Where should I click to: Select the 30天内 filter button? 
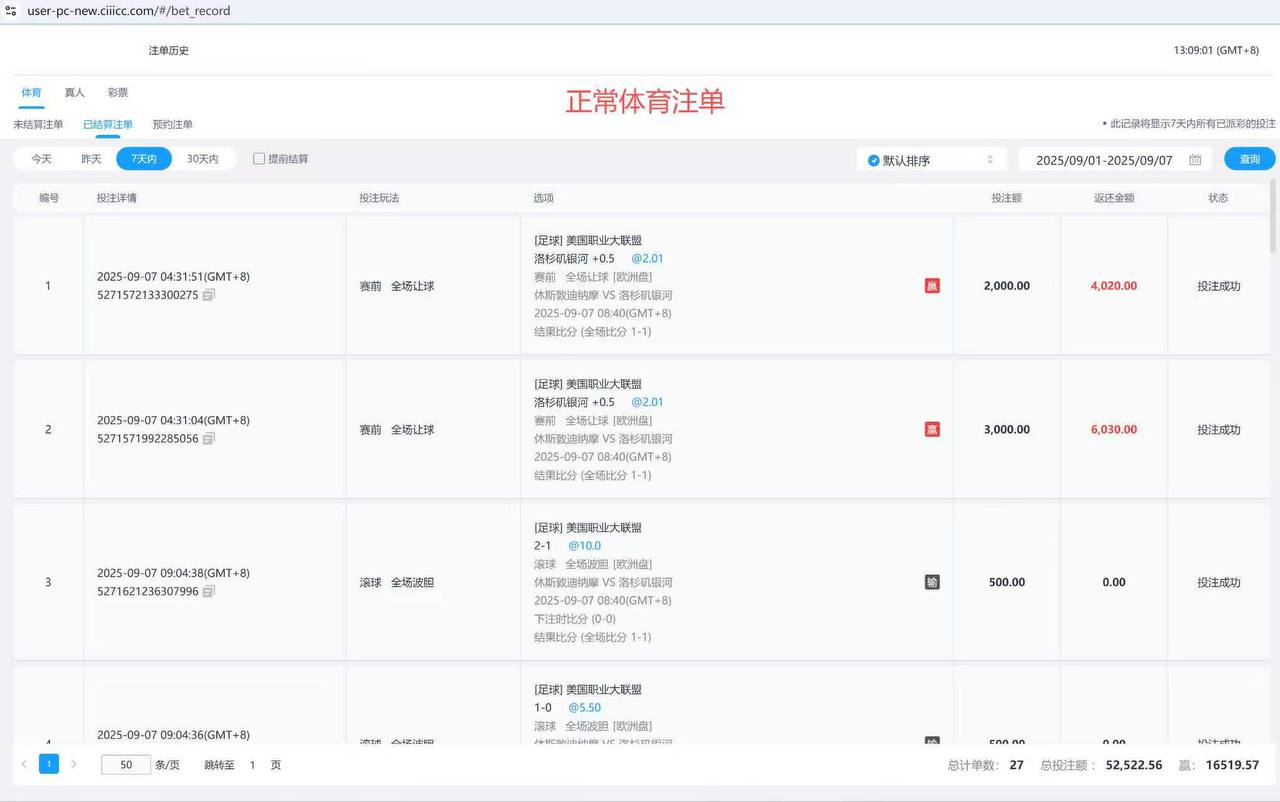(202, 158)
